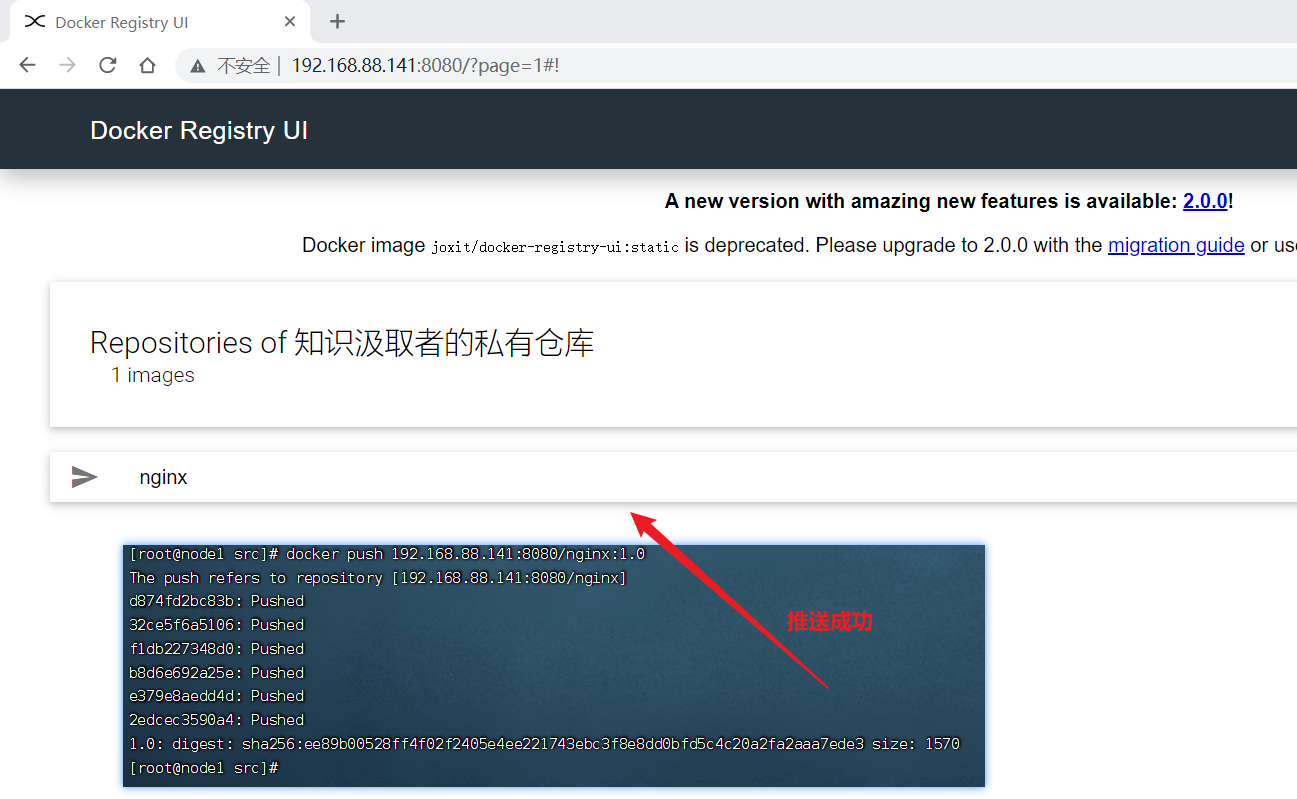
Task: Open the 2.0.0 new version link
Action: 1205,201
